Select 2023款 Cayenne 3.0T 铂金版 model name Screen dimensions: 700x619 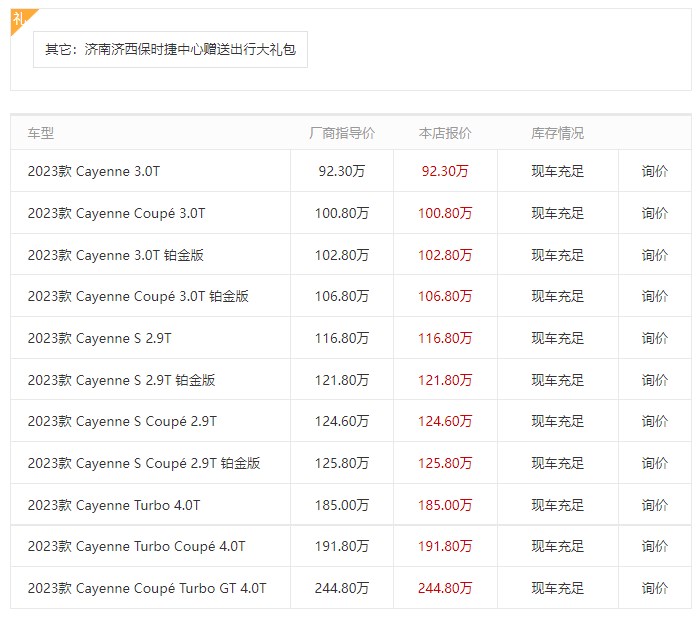point(116,255)
